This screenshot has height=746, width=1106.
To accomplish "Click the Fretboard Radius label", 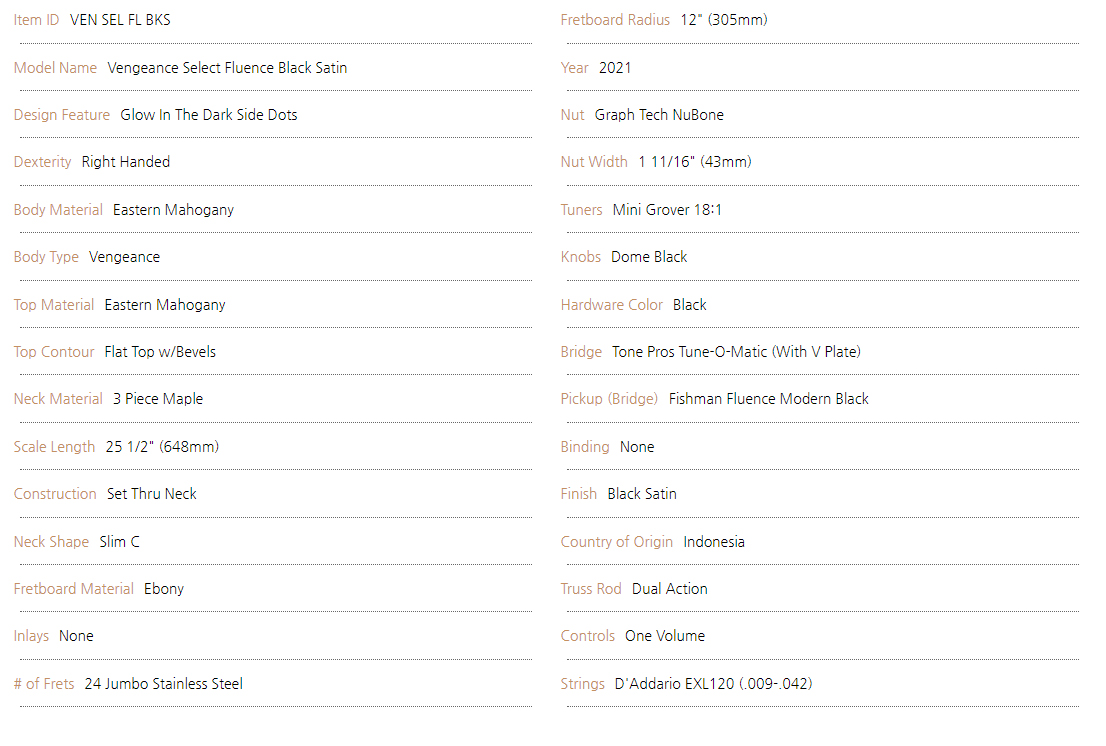I will (x=615, y=20).
